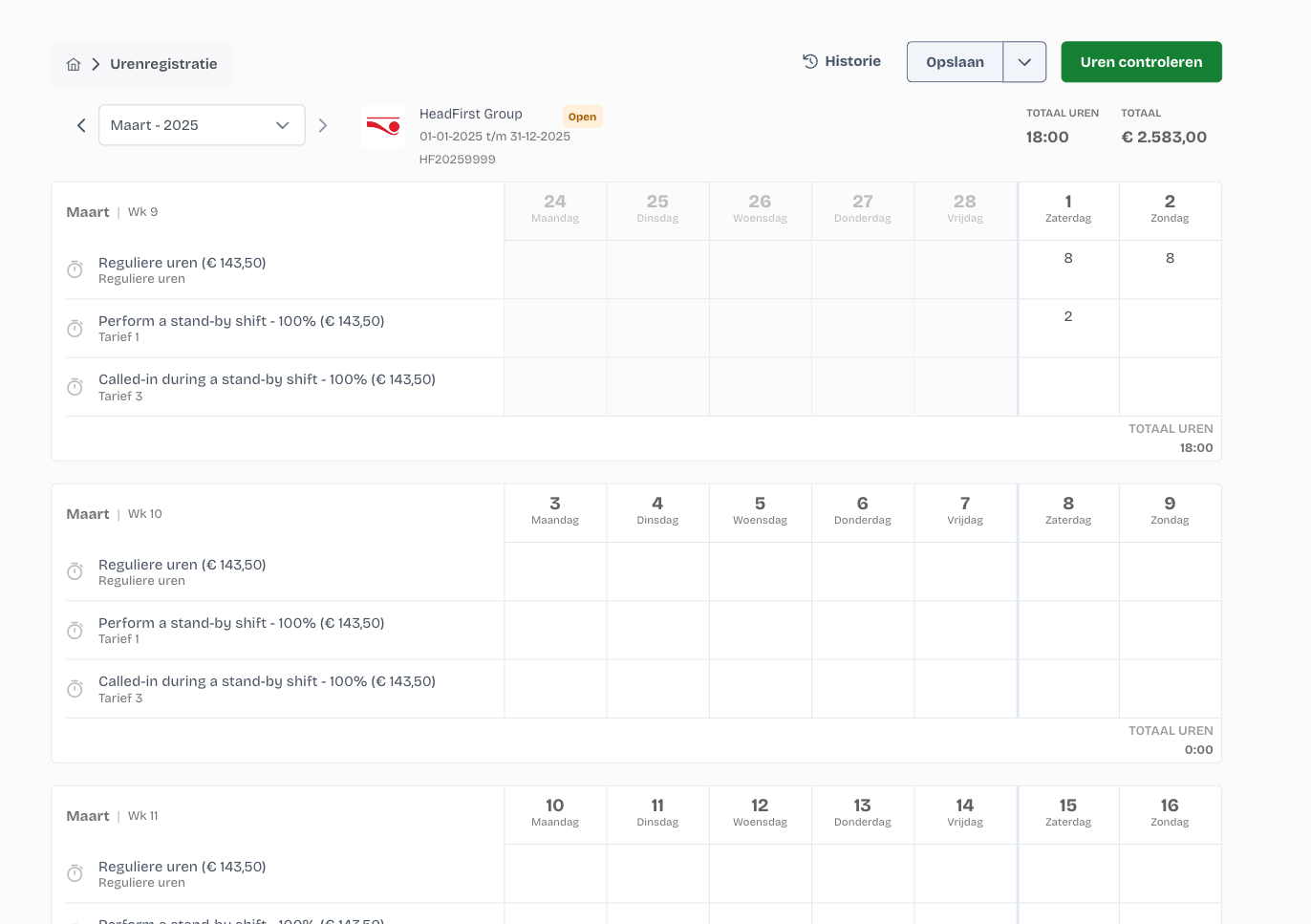This screenshot has width=1311, height=924.
Task: Select the 12 Woensdag day header
Action: [761, 813]
